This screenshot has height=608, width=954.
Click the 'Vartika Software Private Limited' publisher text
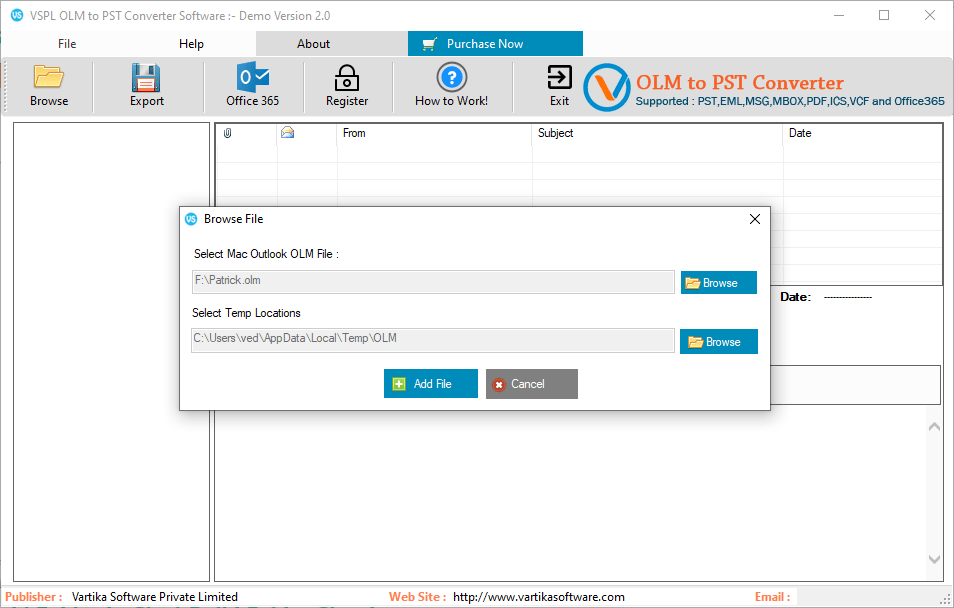(155, 597)
